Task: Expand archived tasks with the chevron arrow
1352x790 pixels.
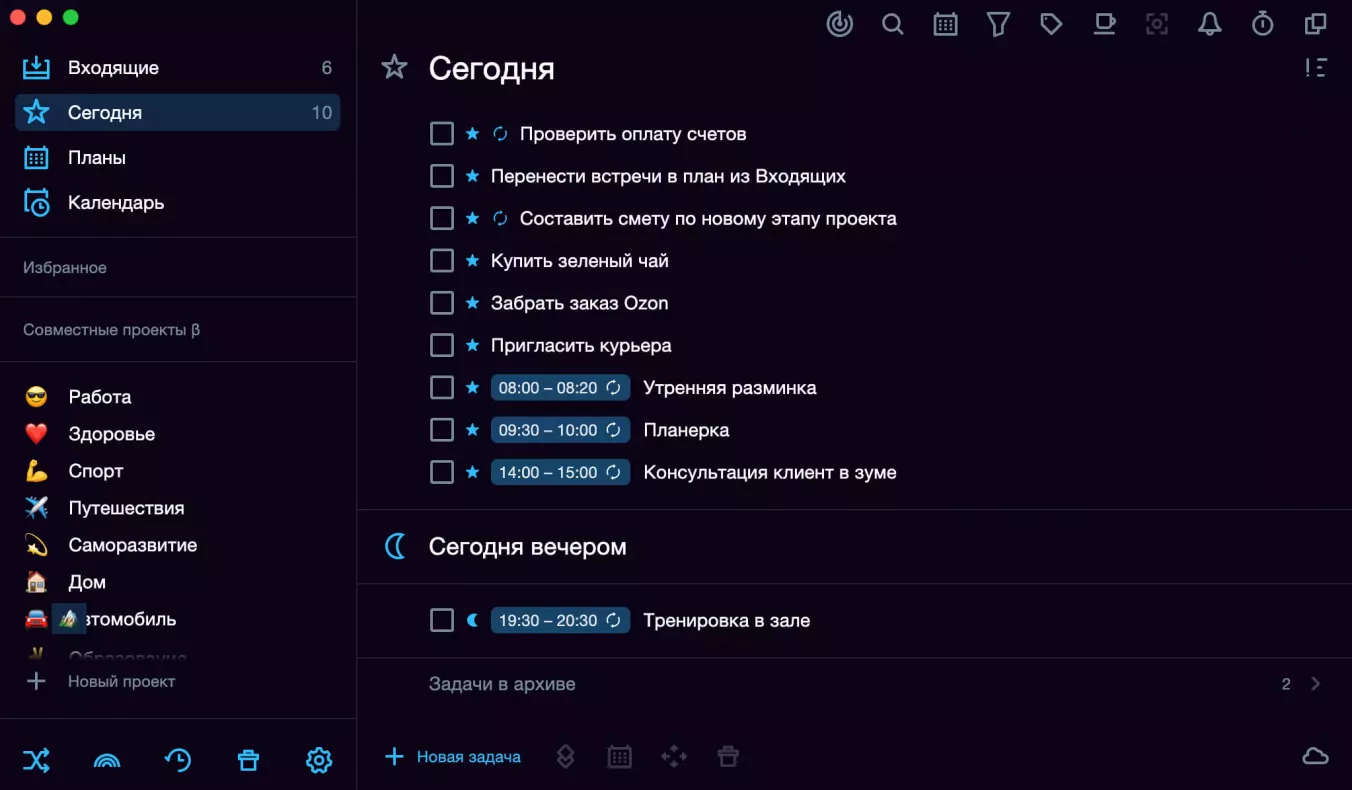Action: (x=1316, y=684)
